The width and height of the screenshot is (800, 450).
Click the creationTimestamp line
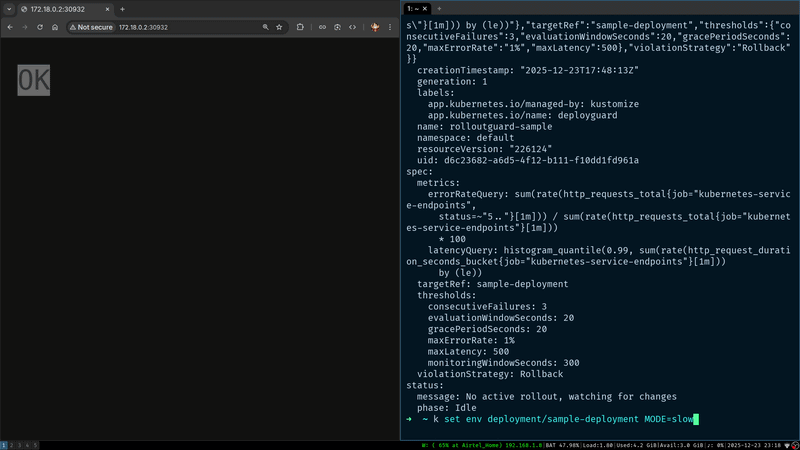pyautogui.click(x=528, y=70)
